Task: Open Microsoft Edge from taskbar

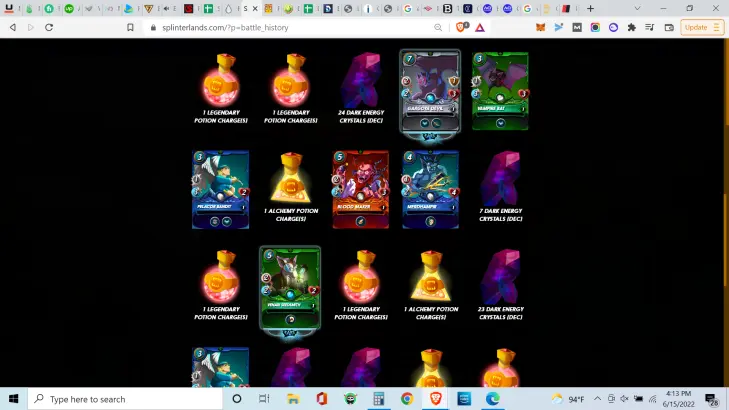Action: pyautogui.click(x=492, y=399)
